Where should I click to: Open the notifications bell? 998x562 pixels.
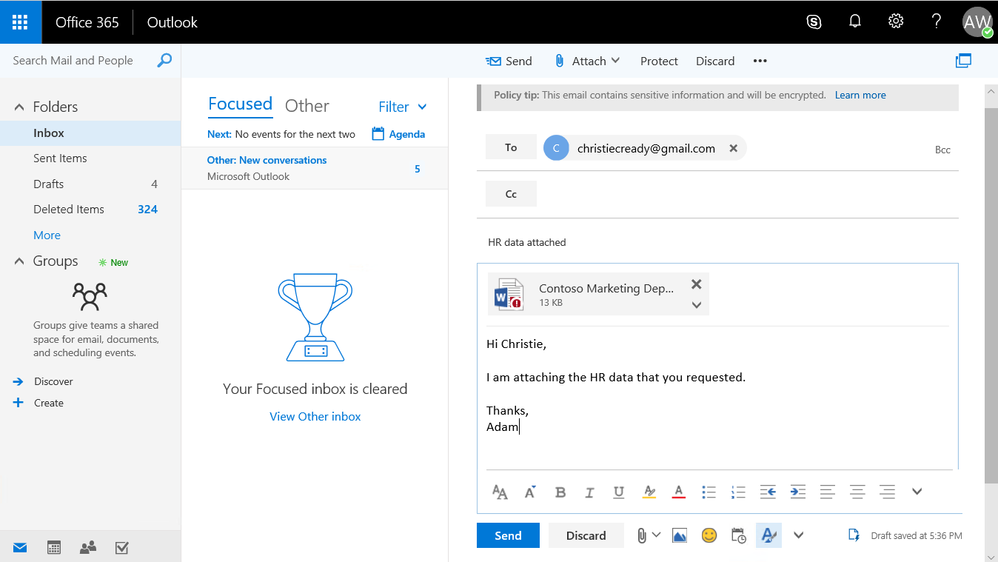click(x=855, y=22)
